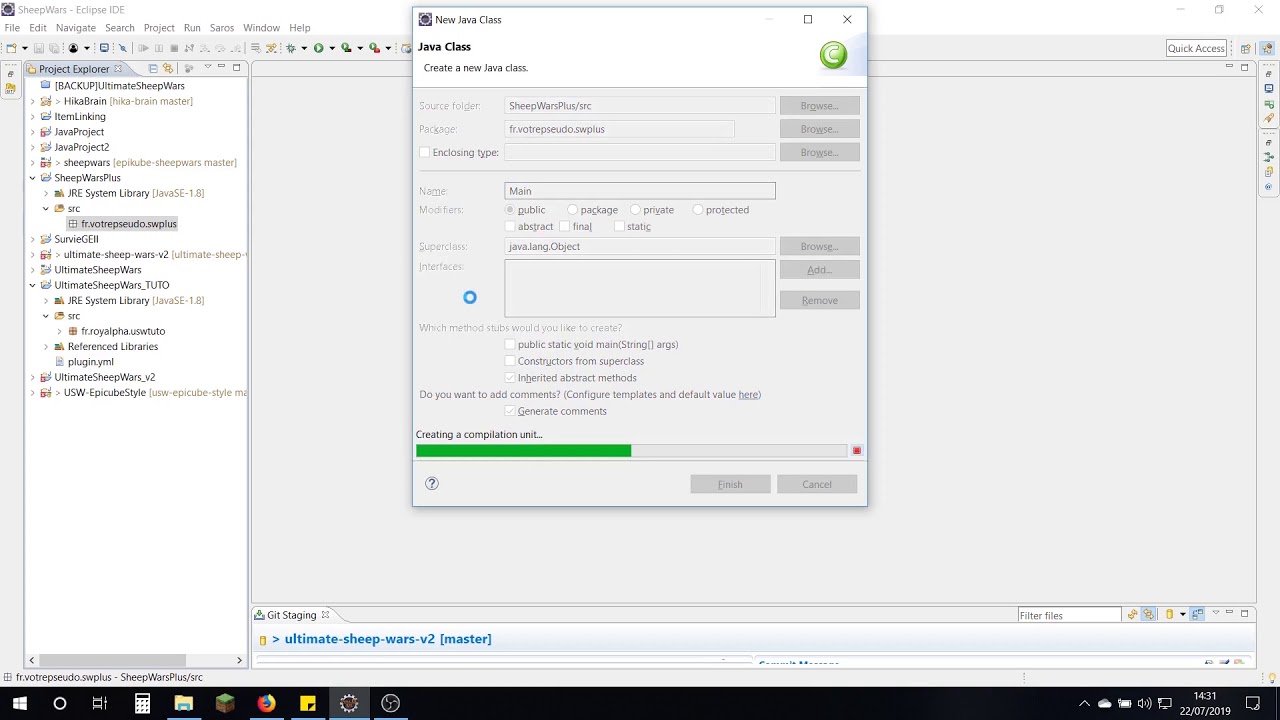1280x720 pixels.
Task: Open Firefox from the taskbar
Action: tap(266, 703)
